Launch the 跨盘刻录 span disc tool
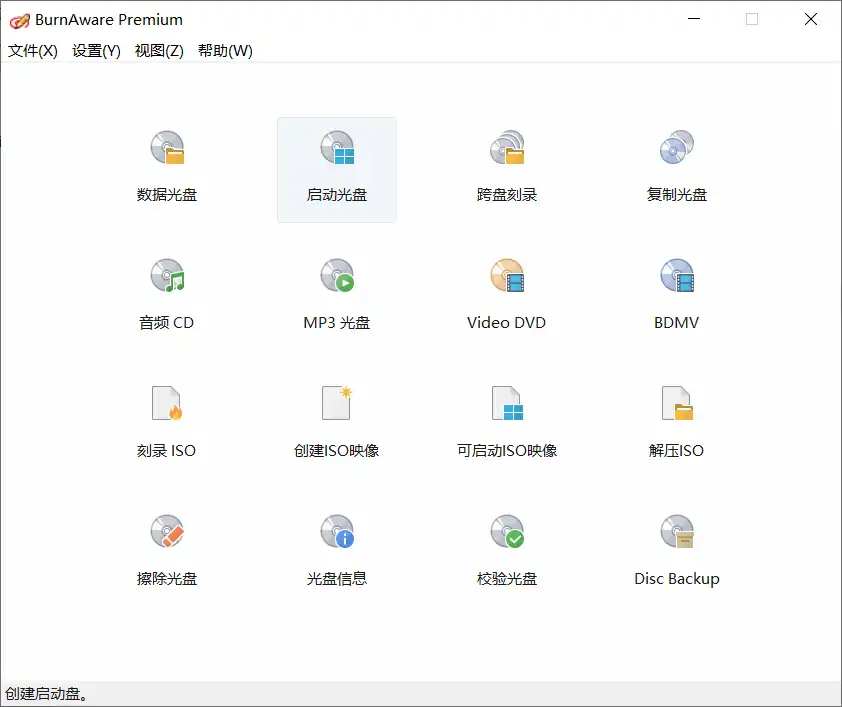 pyautogui.click(x=507, y=170)
